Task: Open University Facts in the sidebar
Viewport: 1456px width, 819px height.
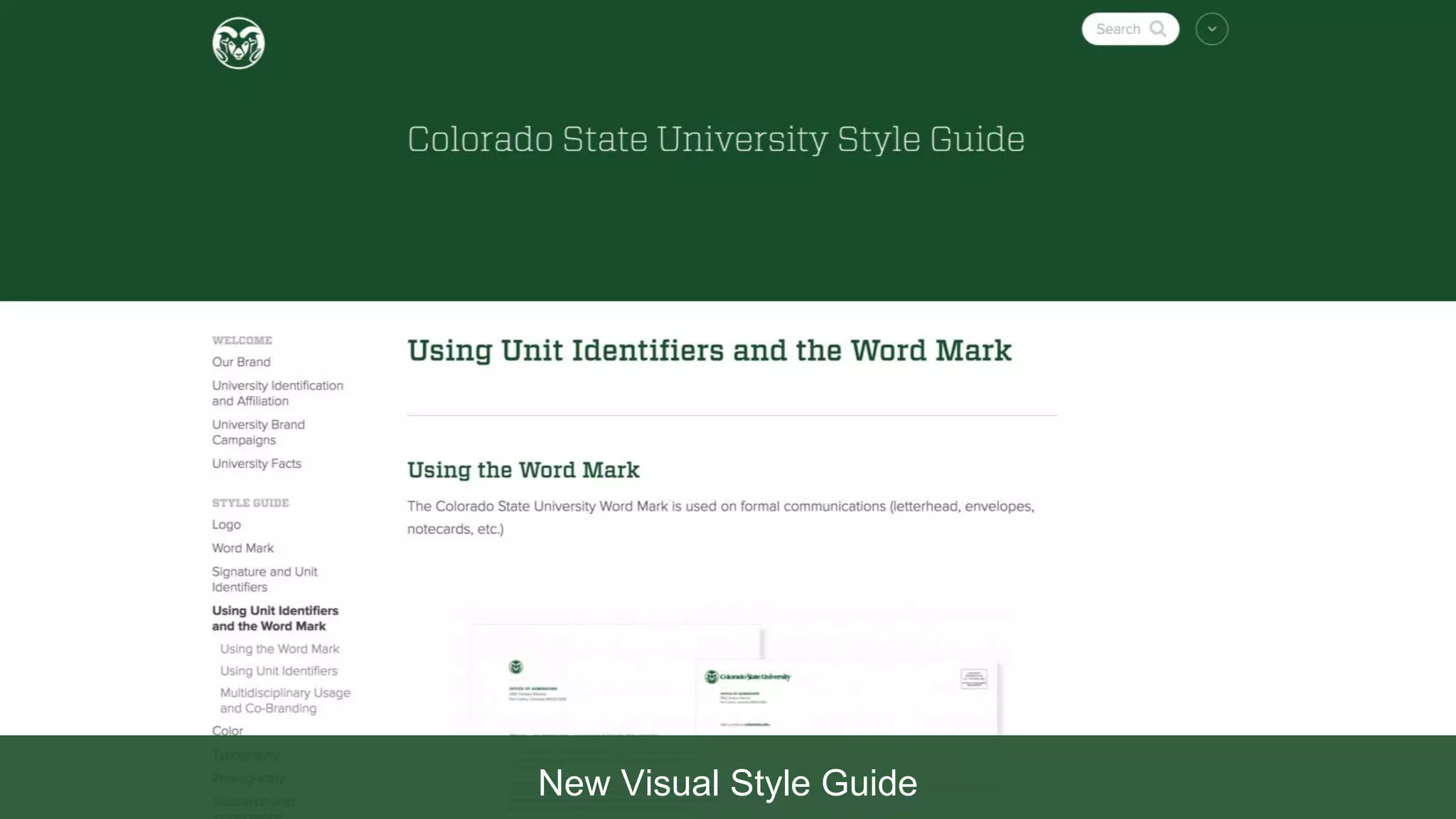Action: [x=257, y=464]
